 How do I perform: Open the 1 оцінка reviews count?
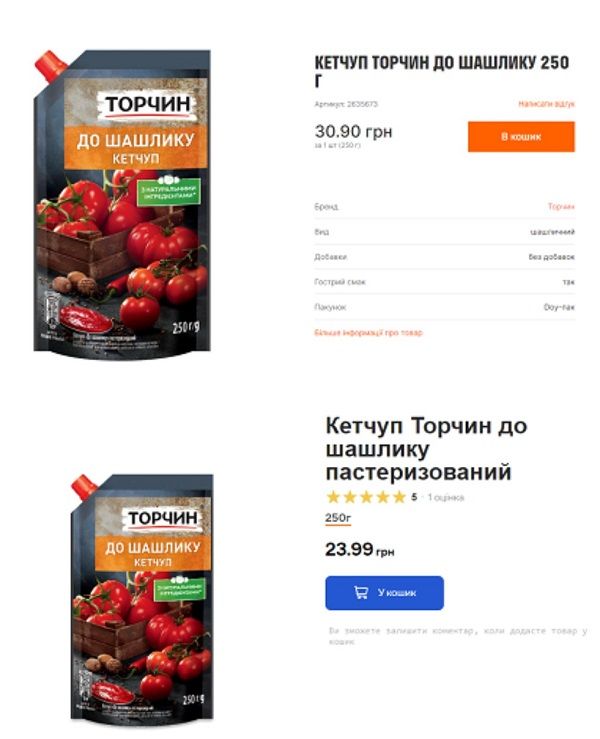click(x=446, y=497)
